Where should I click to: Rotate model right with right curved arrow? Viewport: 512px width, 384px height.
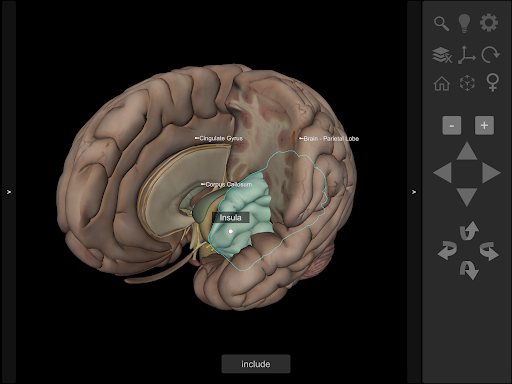point(489,251)
